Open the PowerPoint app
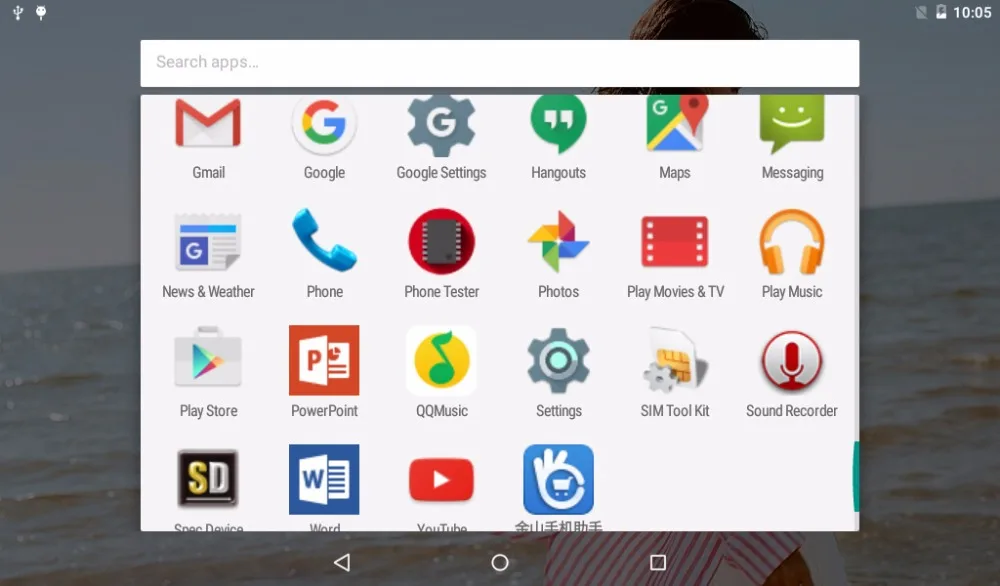Viewport: 1000px width, 586px height. point(324,360)
